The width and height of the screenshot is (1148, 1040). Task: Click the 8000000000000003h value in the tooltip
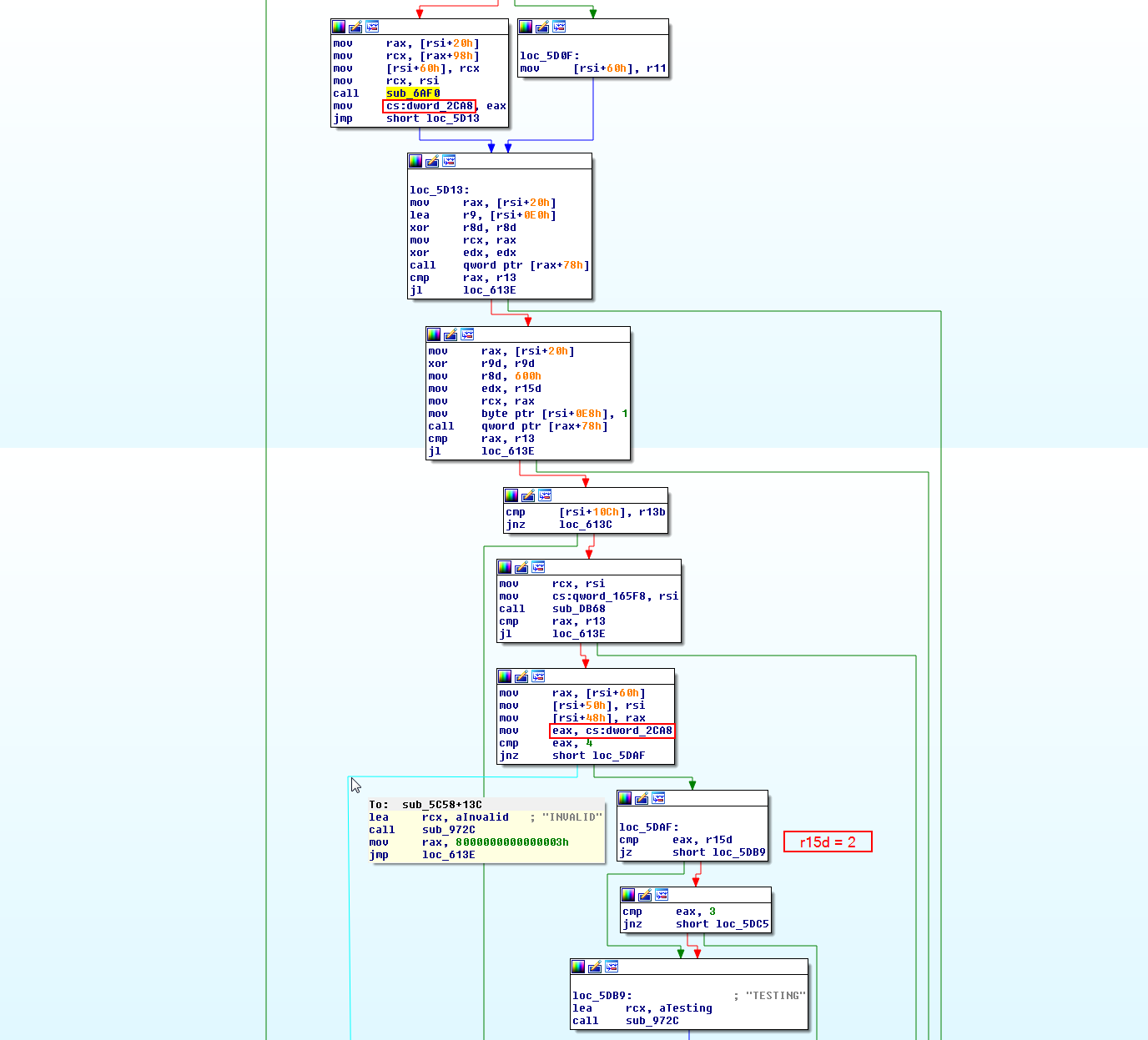point(512,842)
